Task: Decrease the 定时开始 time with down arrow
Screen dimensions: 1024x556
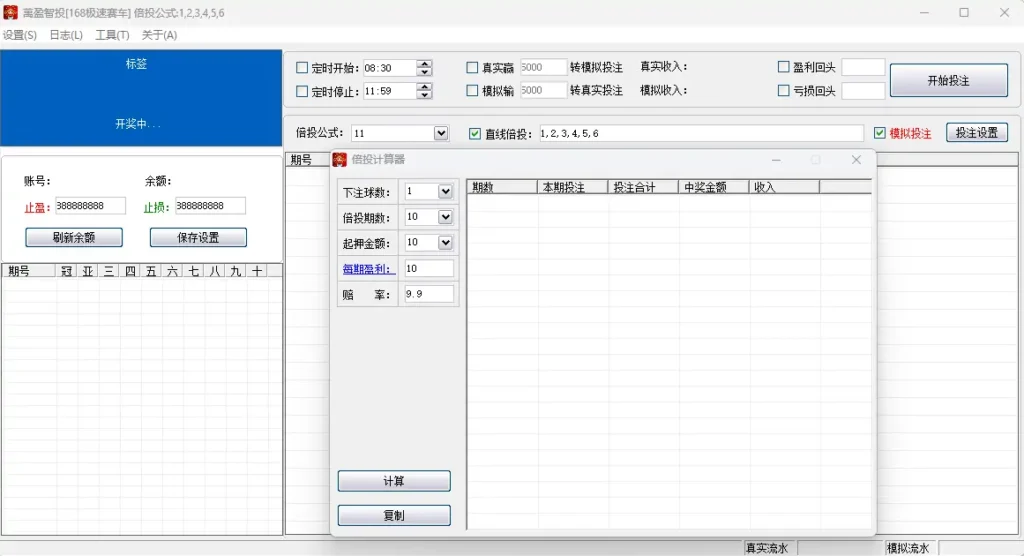Action: click(424, 72)
